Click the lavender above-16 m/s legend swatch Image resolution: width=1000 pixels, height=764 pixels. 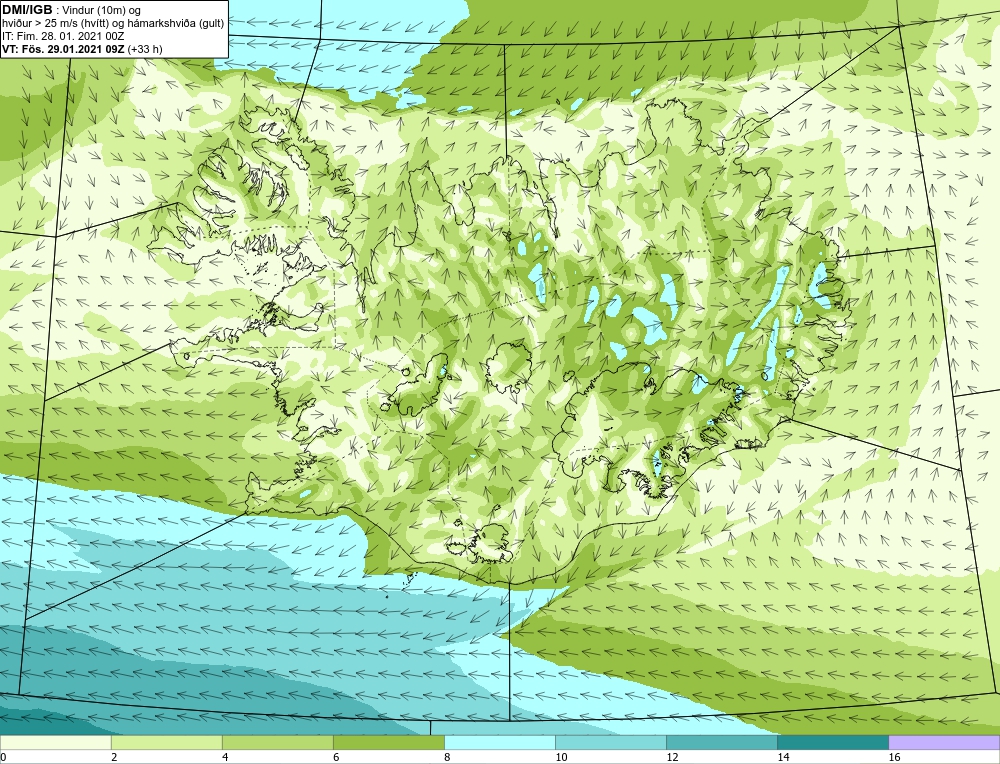(944, 742)
